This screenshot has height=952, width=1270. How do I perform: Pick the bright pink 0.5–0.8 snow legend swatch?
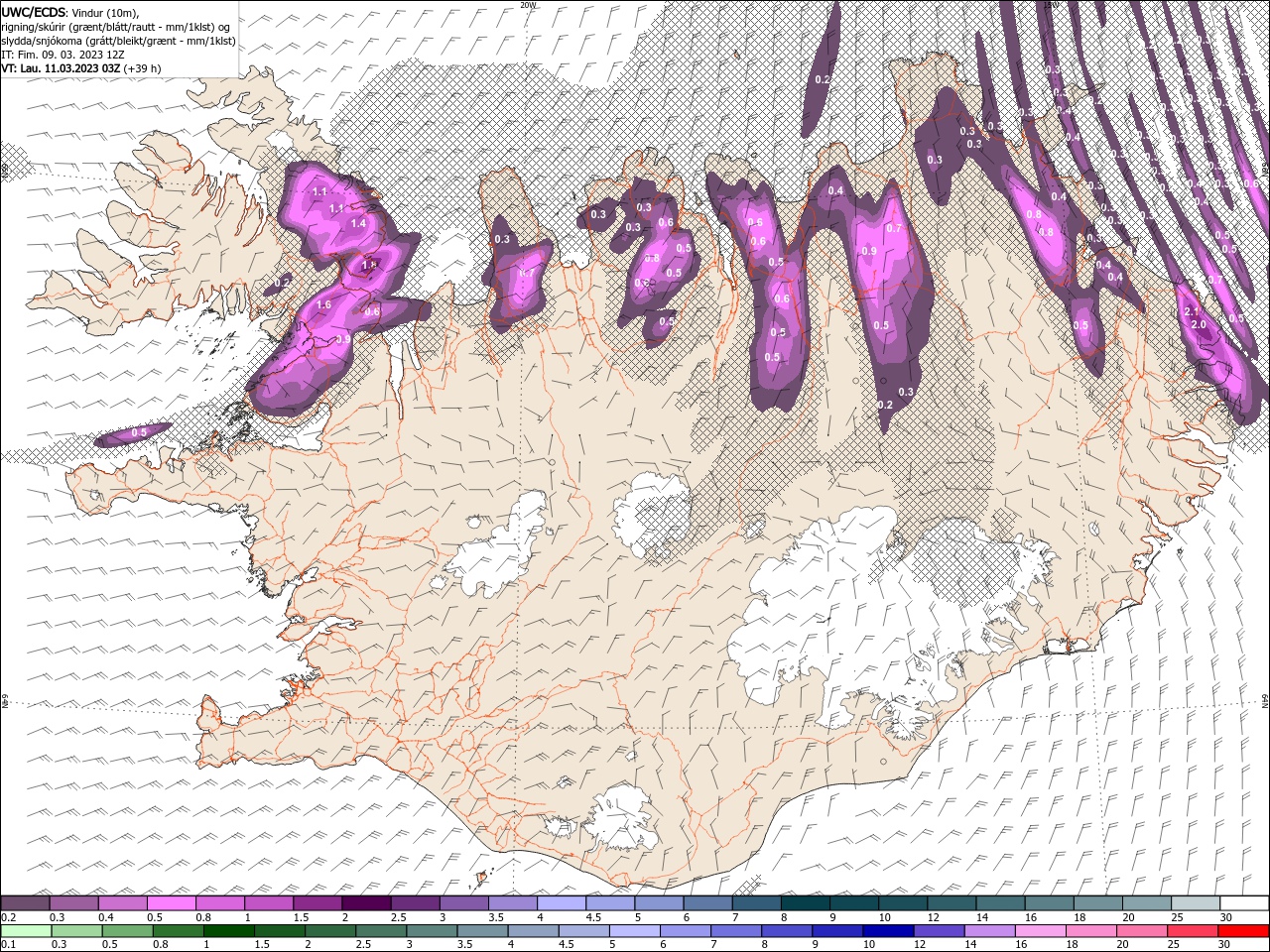coord(172,903)
